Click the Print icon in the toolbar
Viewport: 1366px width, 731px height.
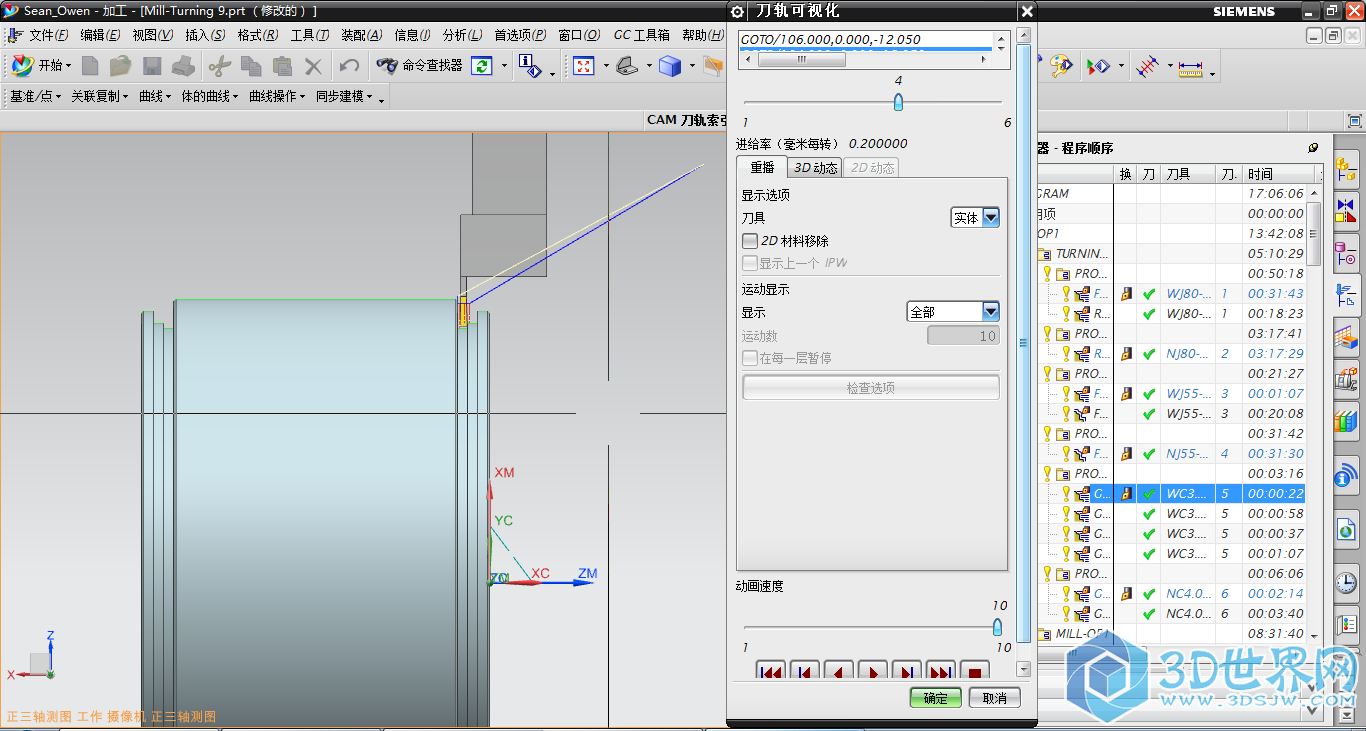pyautogui.click(x=183, y=66)
